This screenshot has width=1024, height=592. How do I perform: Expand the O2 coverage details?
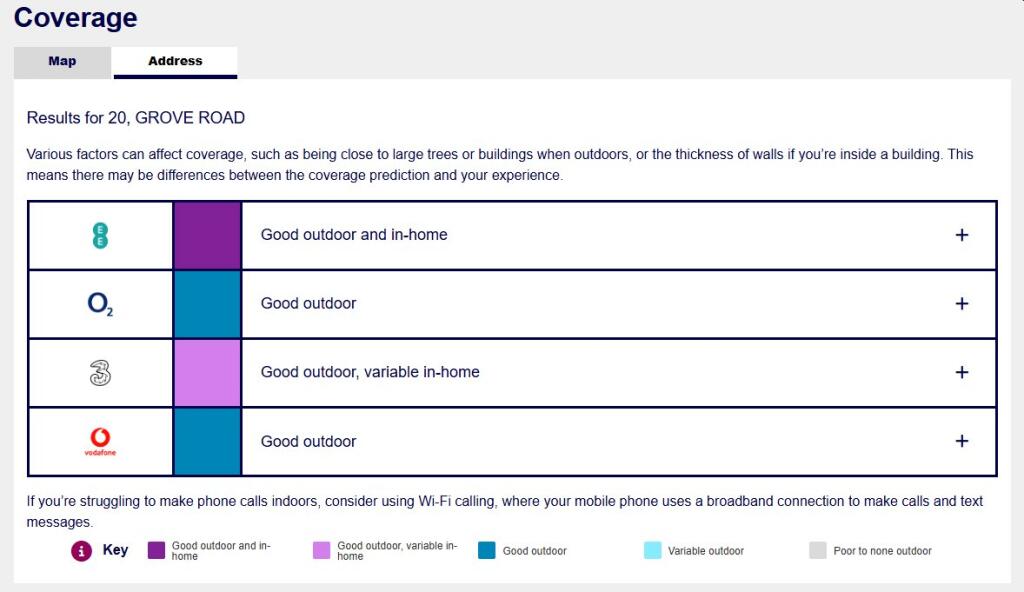[x=962, y=304]
